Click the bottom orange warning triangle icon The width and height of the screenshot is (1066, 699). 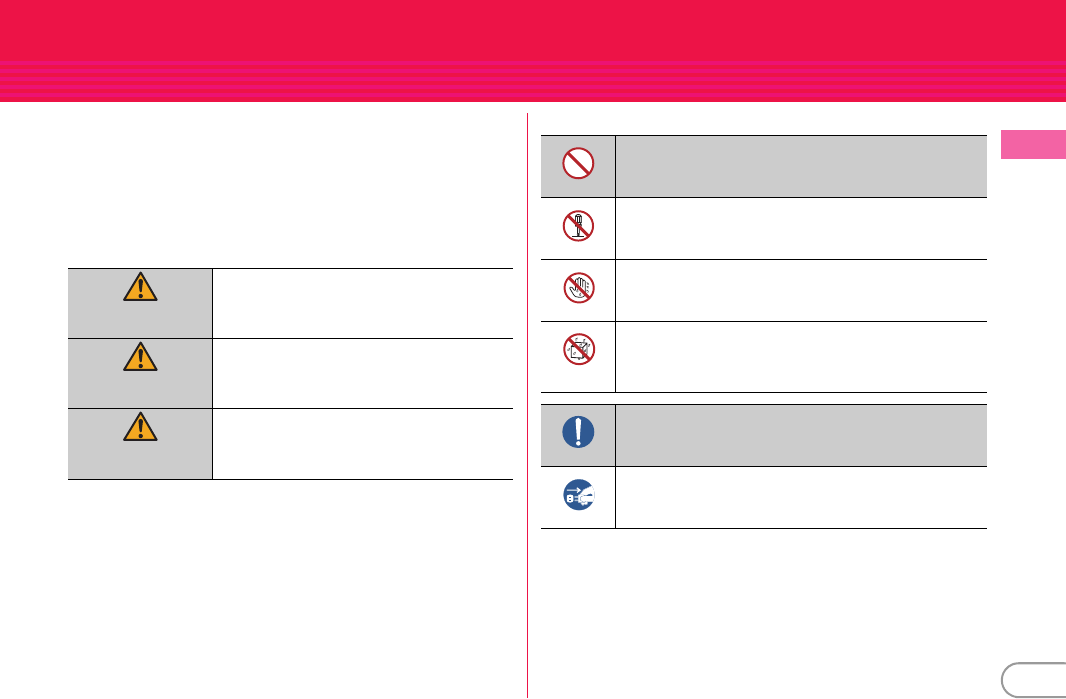click(x=139, y=427)
